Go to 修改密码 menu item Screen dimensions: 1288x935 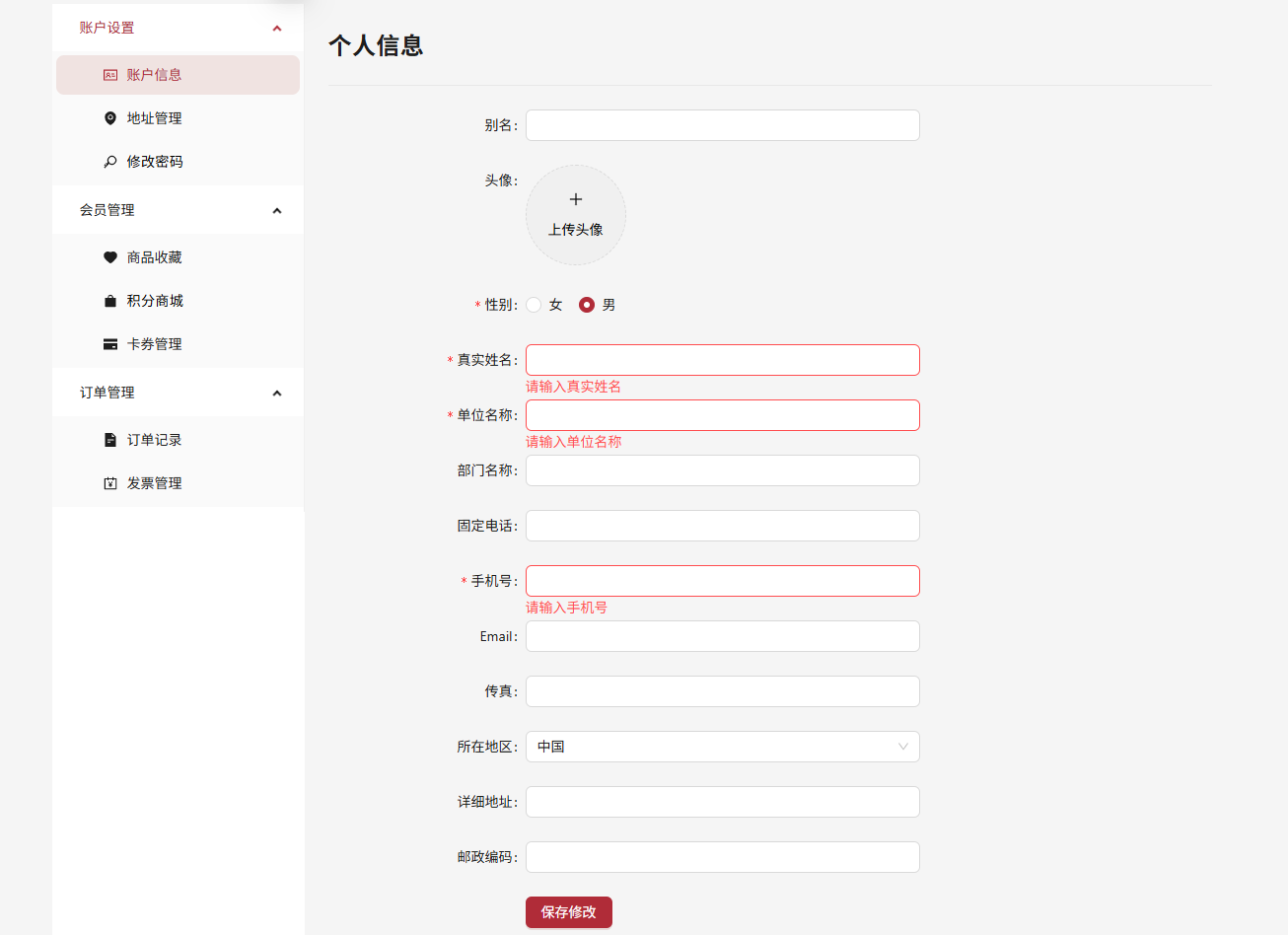(x=155, y=162)
